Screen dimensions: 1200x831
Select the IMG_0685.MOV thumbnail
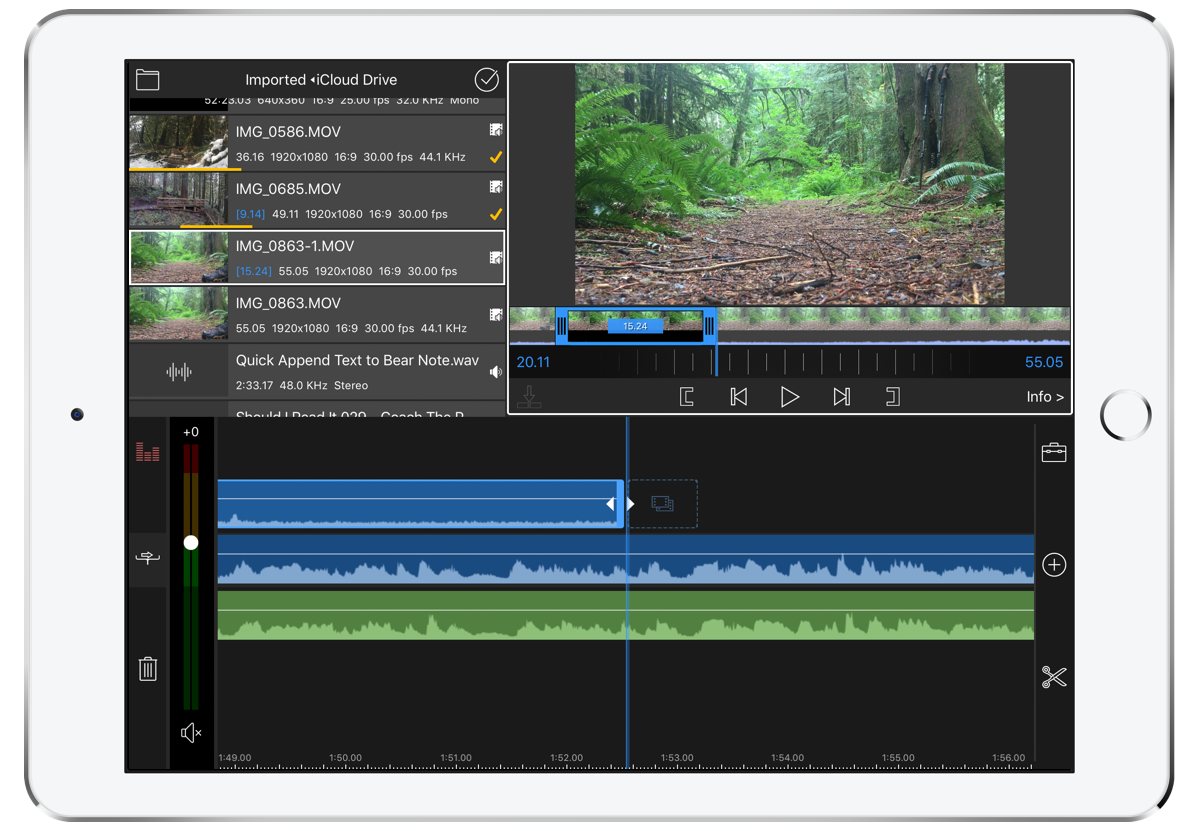179,199
